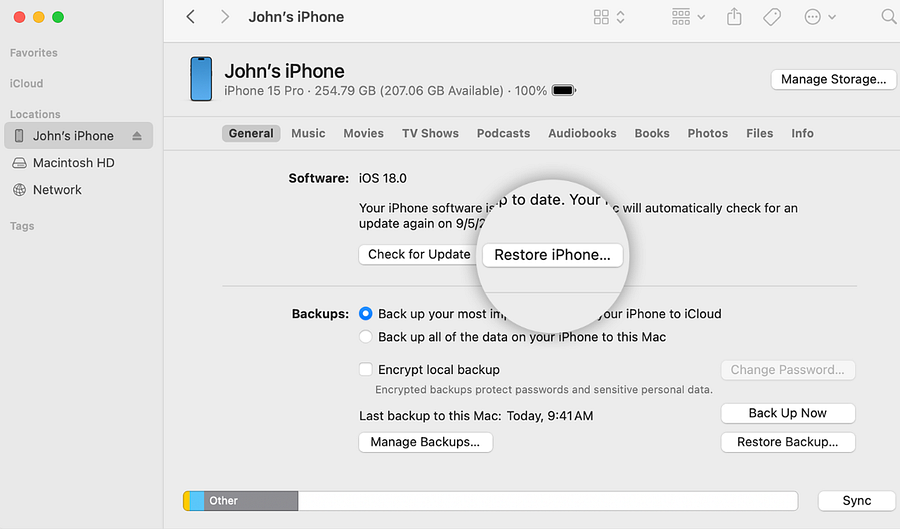Switch to the Files tab
This screenshot has height=529, width=900.
(759, 133)
